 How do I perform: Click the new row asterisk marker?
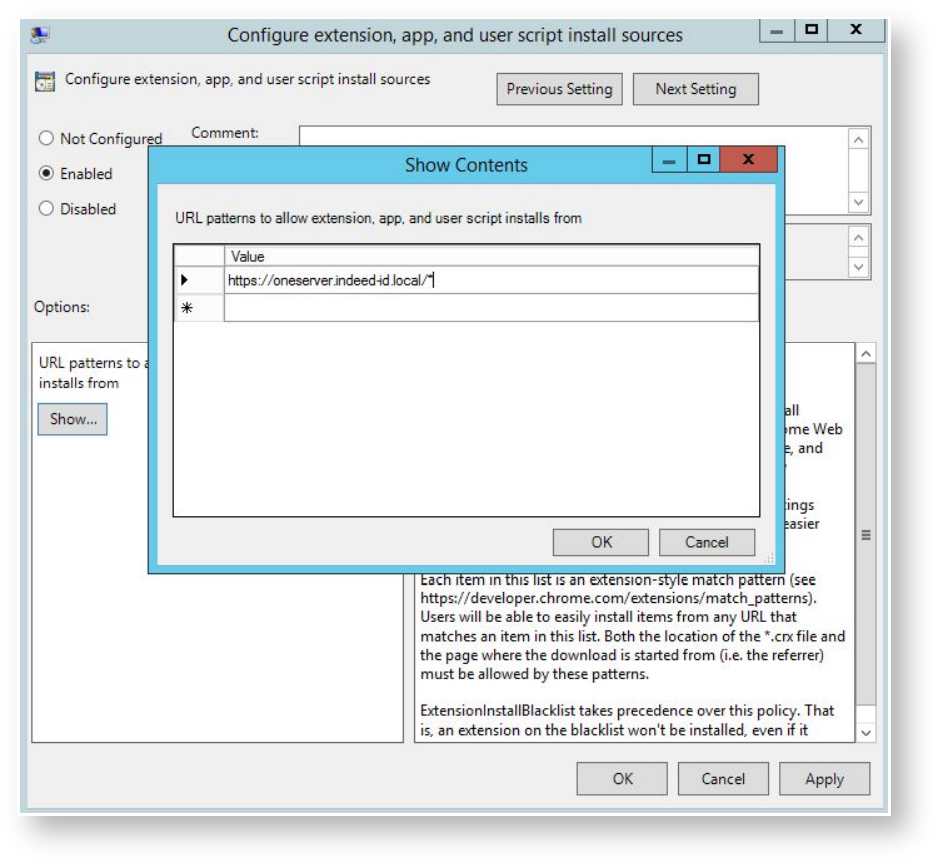[186, 309]
